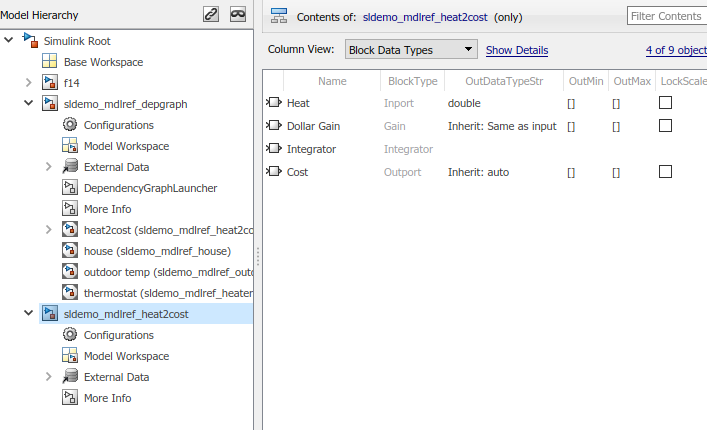Click the Simulink Root icon

click(x=31, y=41)
